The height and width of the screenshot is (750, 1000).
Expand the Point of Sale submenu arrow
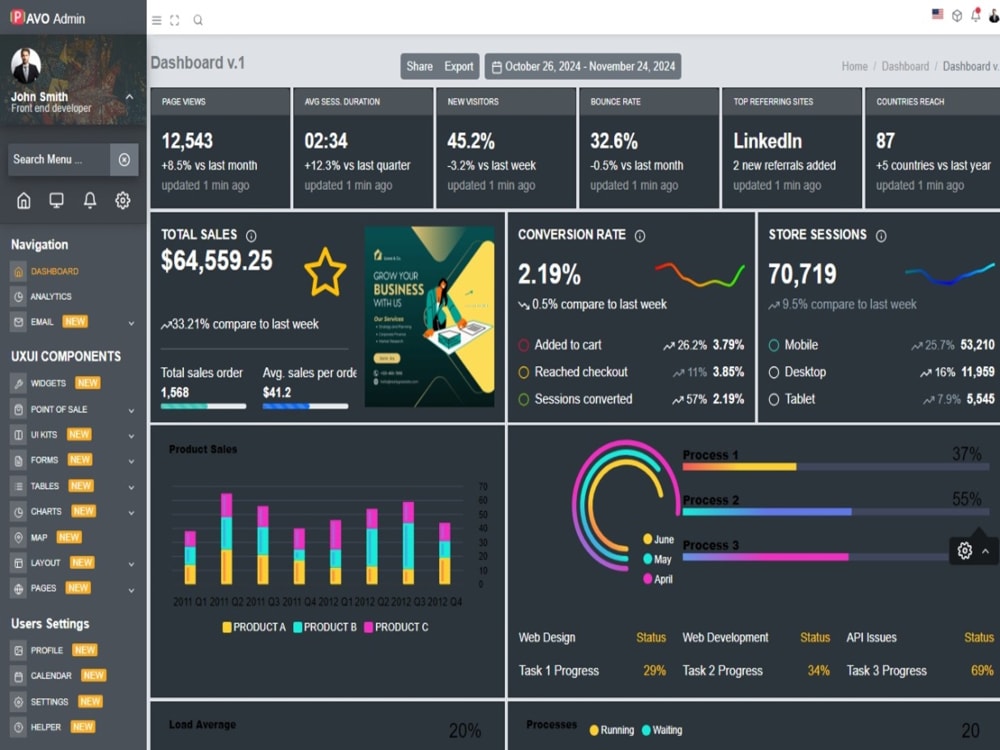point(131,411)
